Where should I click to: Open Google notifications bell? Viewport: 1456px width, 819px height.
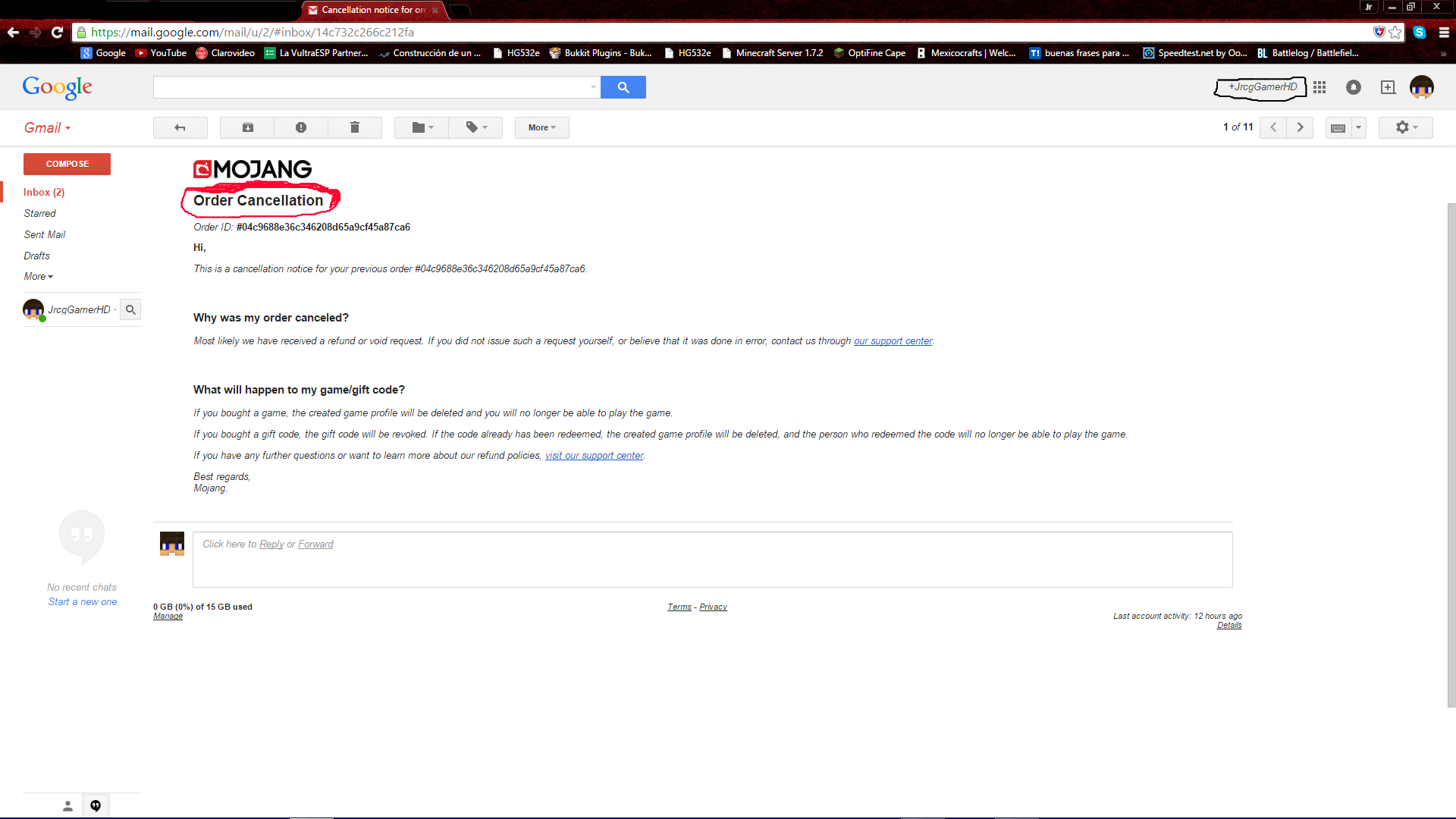point(1354,87)
